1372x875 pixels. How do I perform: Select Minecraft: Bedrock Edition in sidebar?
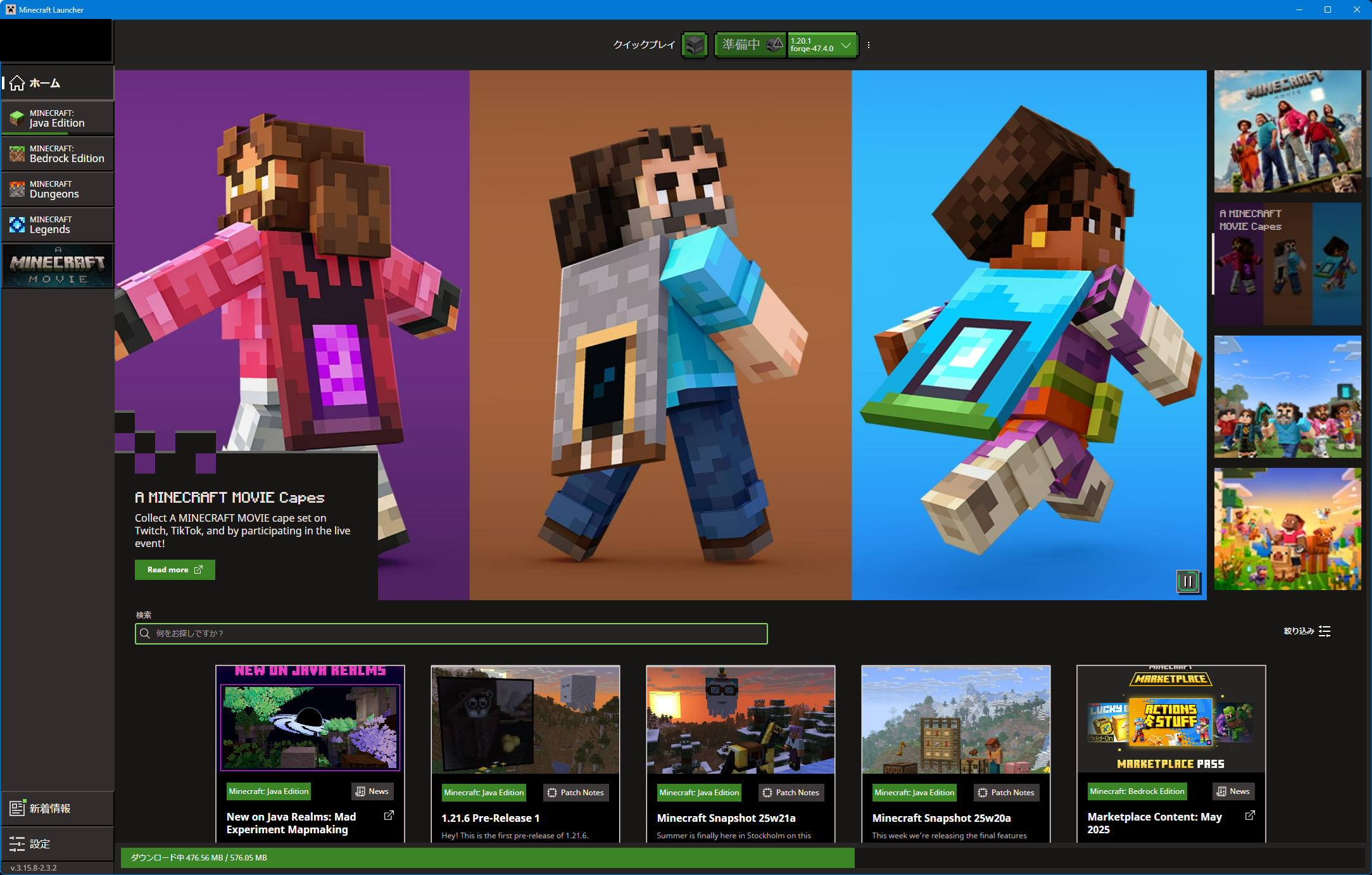coord(58,154)
